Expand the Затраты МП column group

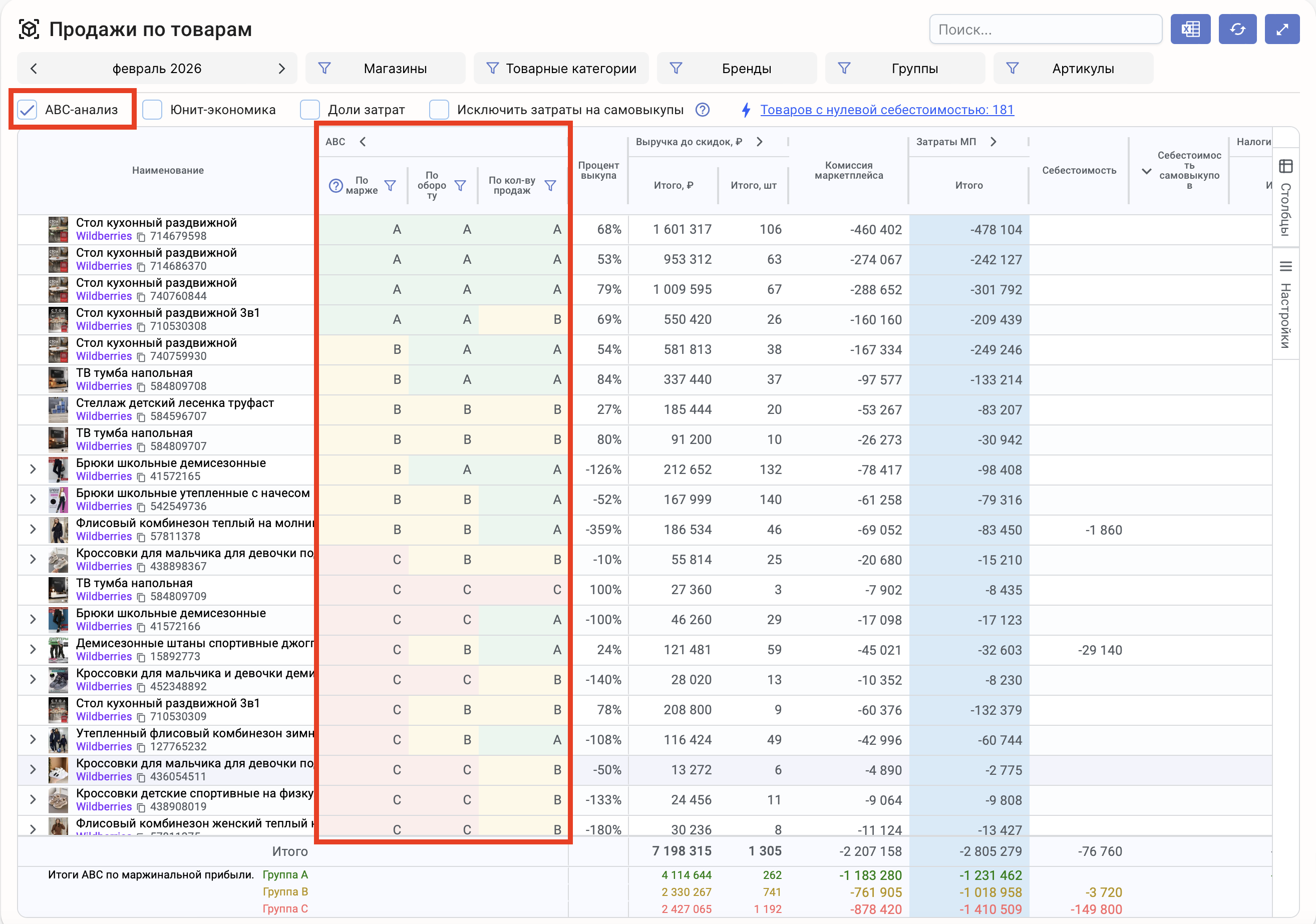click(x=994, y=142)
